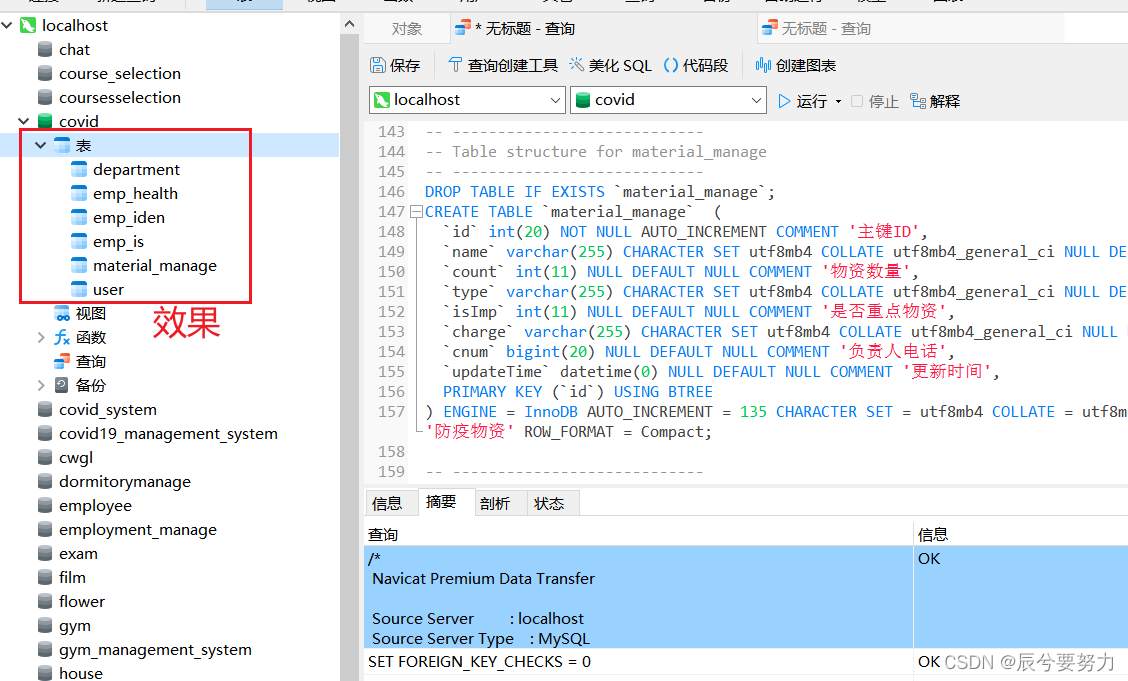Expand the 函数 (functions) node
The width and height of the screenshot is (1128, 681).
[41, 337]
